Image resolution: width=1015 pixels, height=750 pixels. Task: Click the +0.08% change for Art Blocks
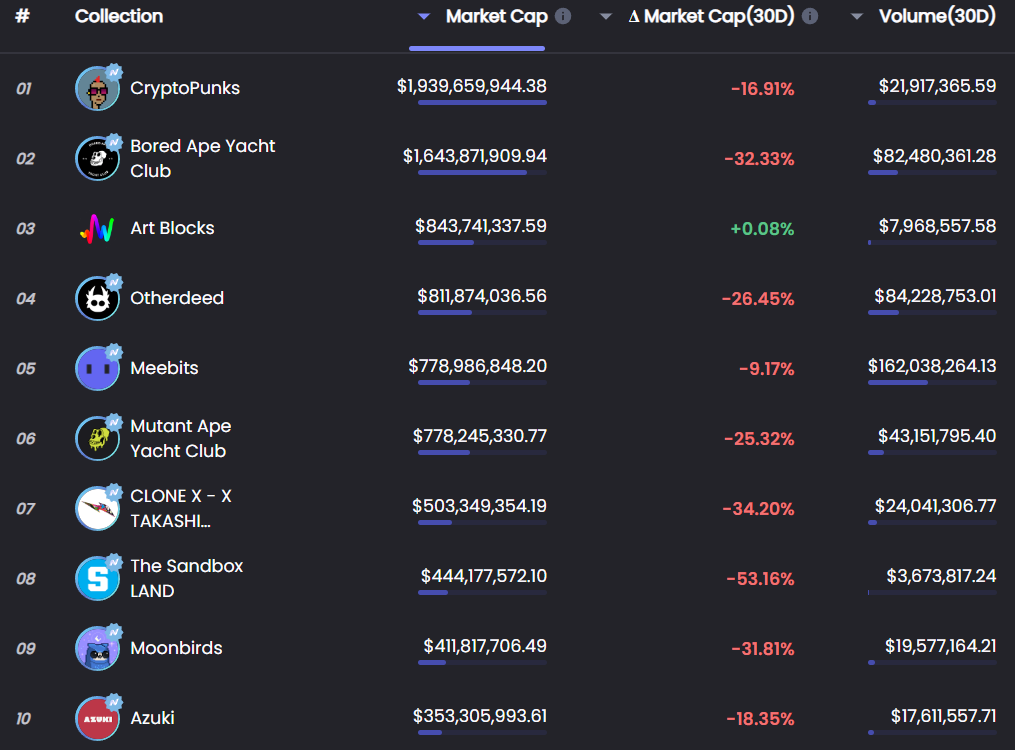(x=762, y=228)
